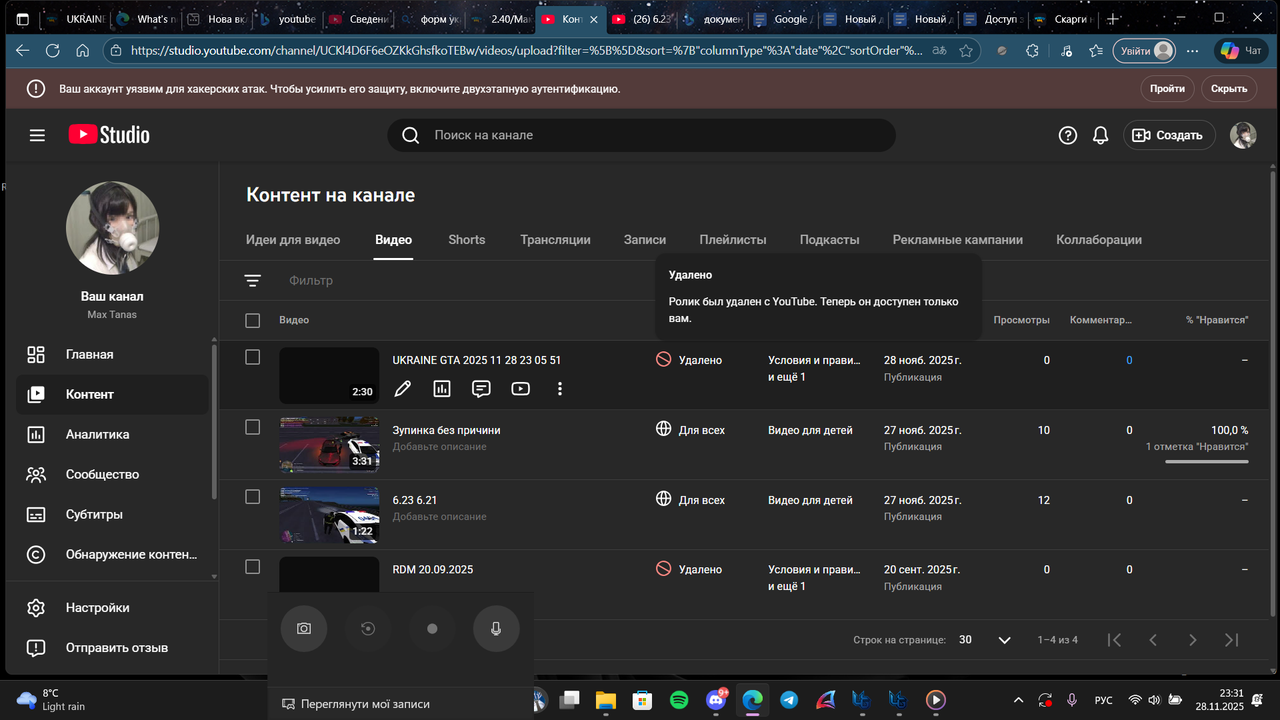This screenshot has width=1280, height=720.
Task: Start recording with the Game Bar record button
Action: click(432, 629)
